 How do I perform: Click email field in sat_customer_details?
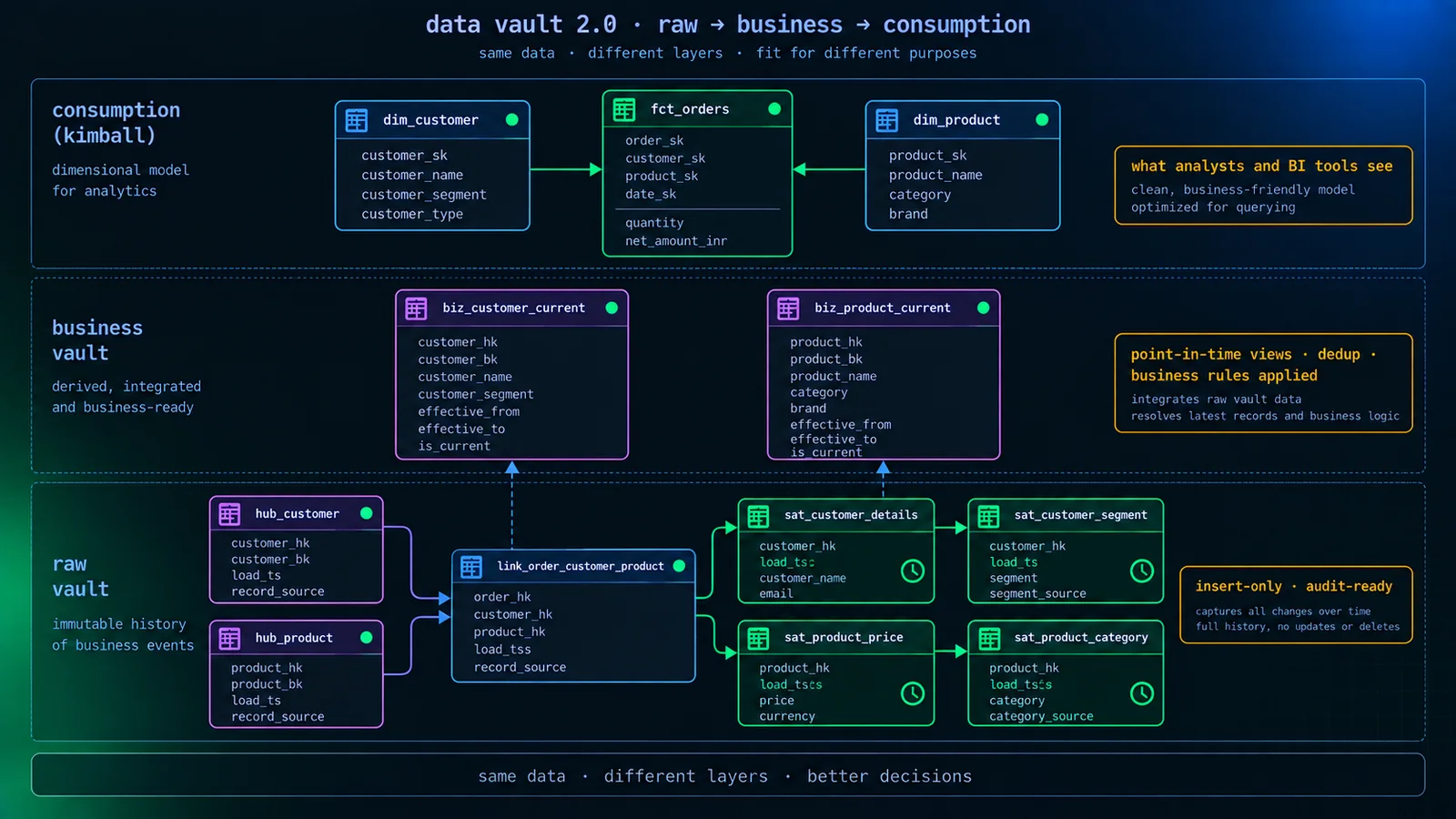coord(776,593)
